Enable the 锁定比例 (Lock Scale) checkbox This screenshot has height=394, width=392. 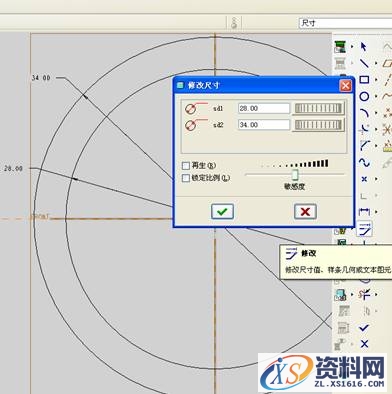(186, 178)
